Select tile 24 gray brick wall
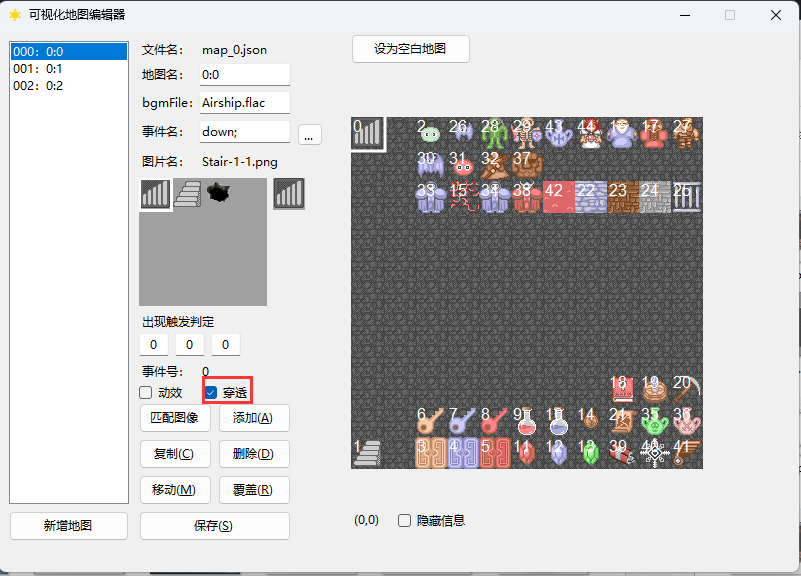801x576 pixels. click(655, 197)
